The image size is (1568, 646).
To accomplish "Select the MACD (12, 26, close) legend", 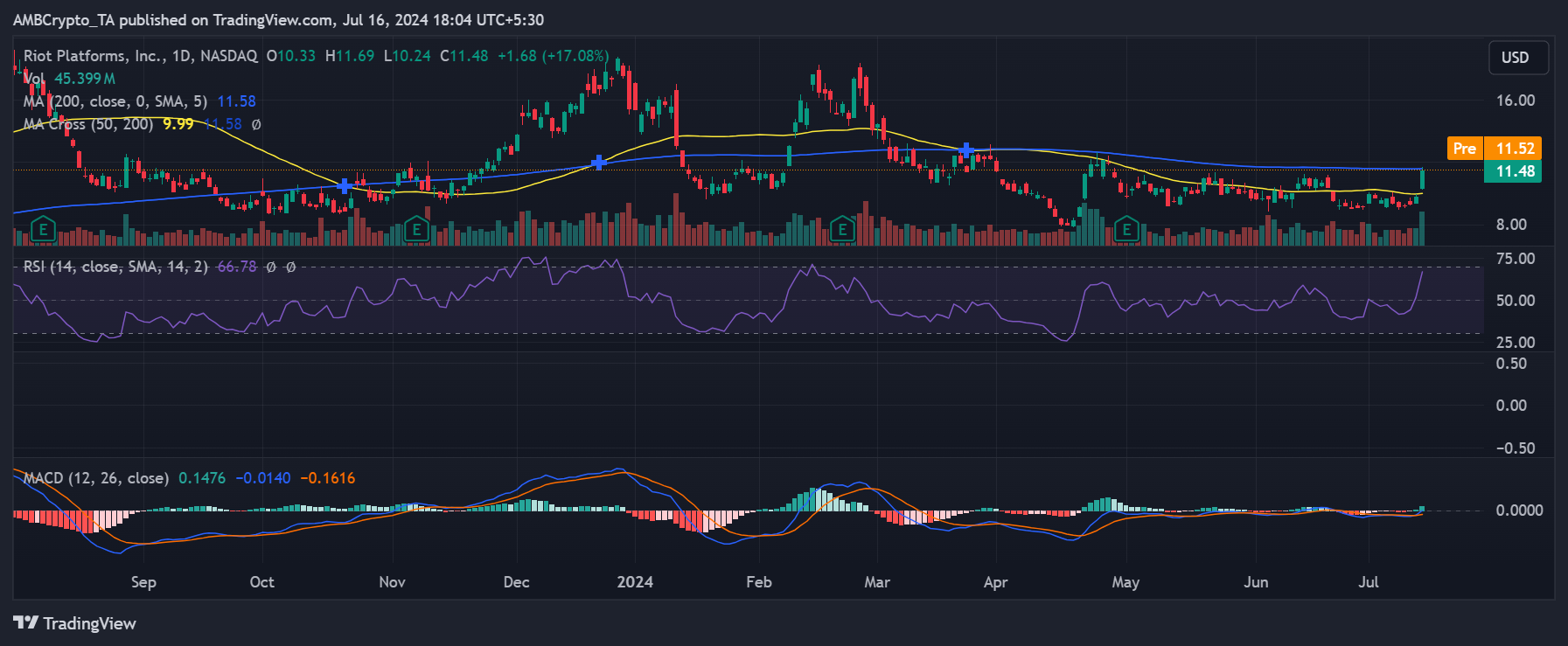I will click(x=96, y=478).
